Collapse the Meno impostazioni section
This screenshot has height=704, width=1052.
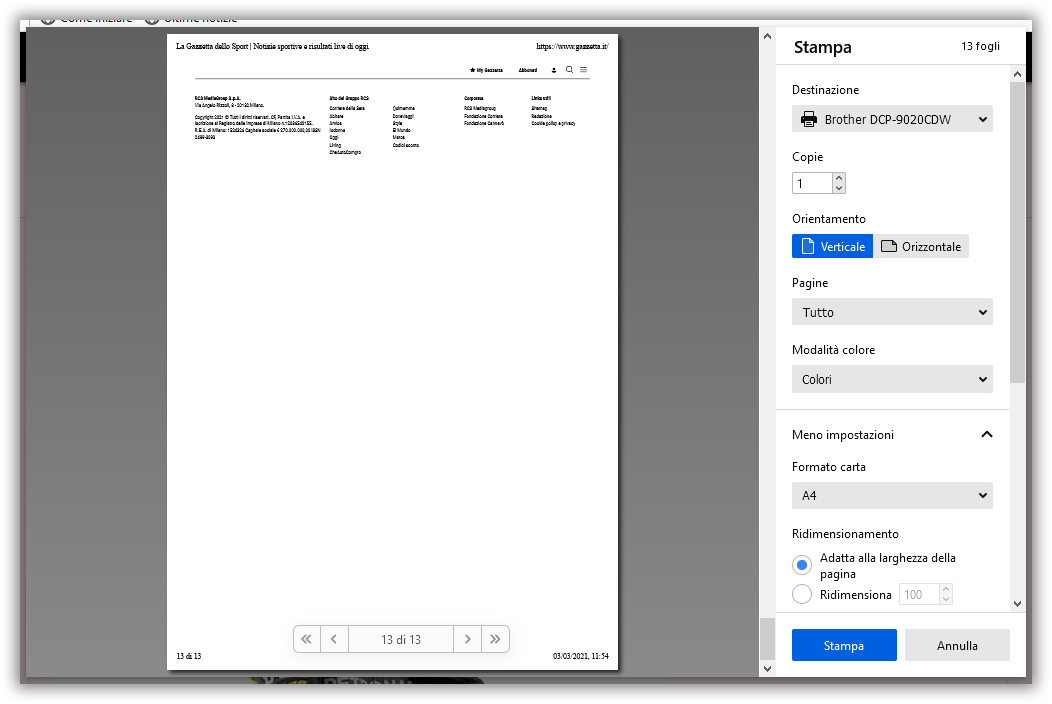892,434
